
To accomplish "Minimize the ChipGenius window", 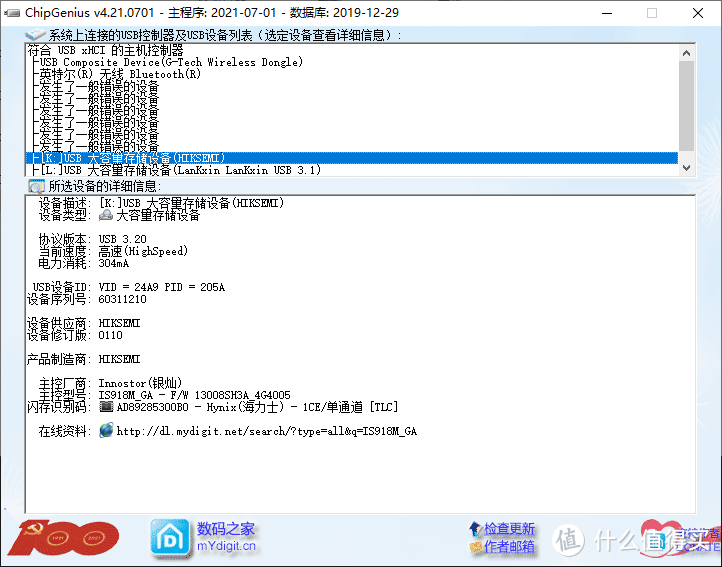I will 607,13.
